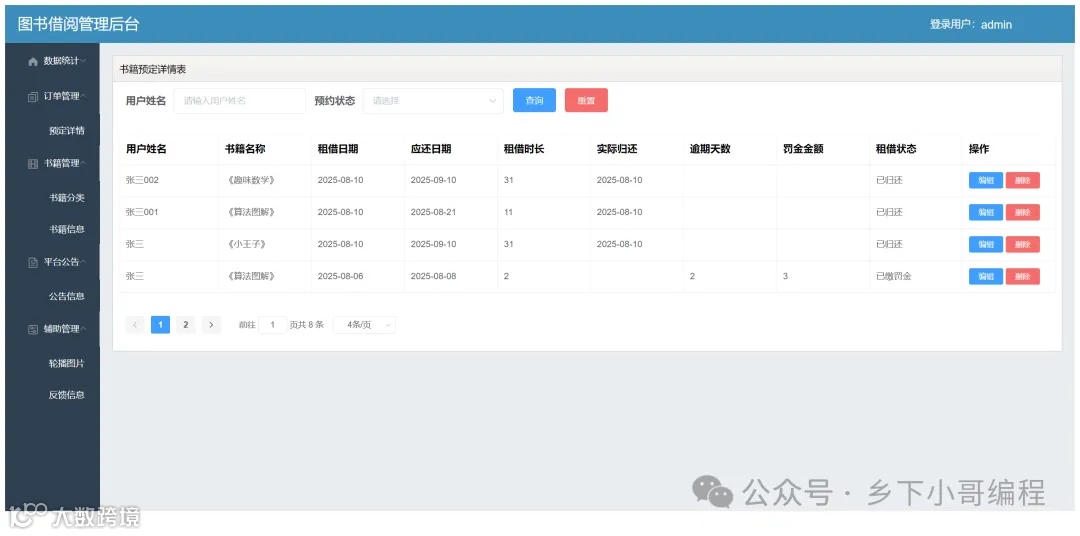Viewport: 1080px width, 536px height.
Task: Select page 1 in pagination
Action: [160, 324]
